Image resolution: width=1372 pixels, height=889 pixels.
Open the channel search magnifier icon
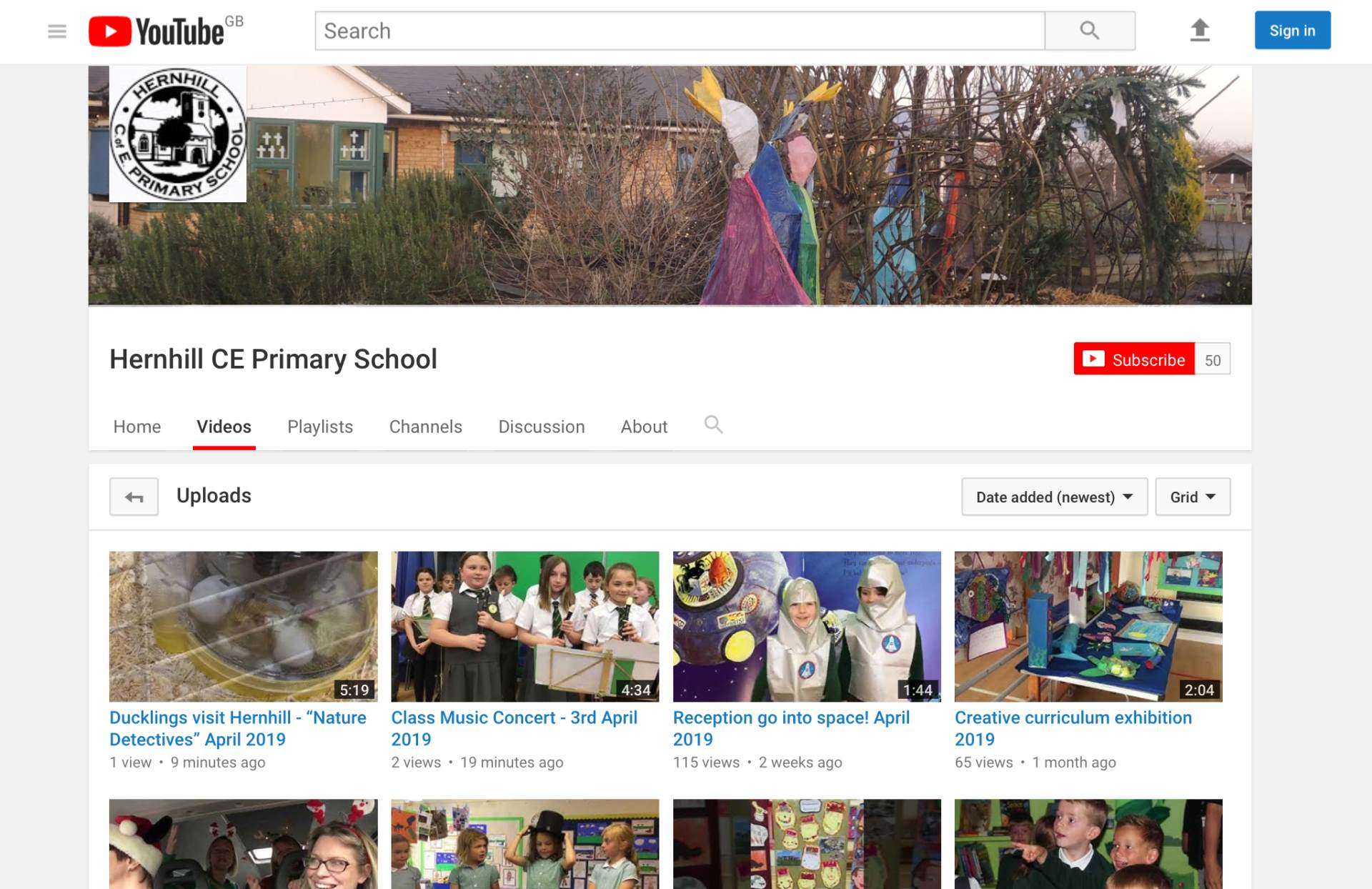(x=713, y=424)
